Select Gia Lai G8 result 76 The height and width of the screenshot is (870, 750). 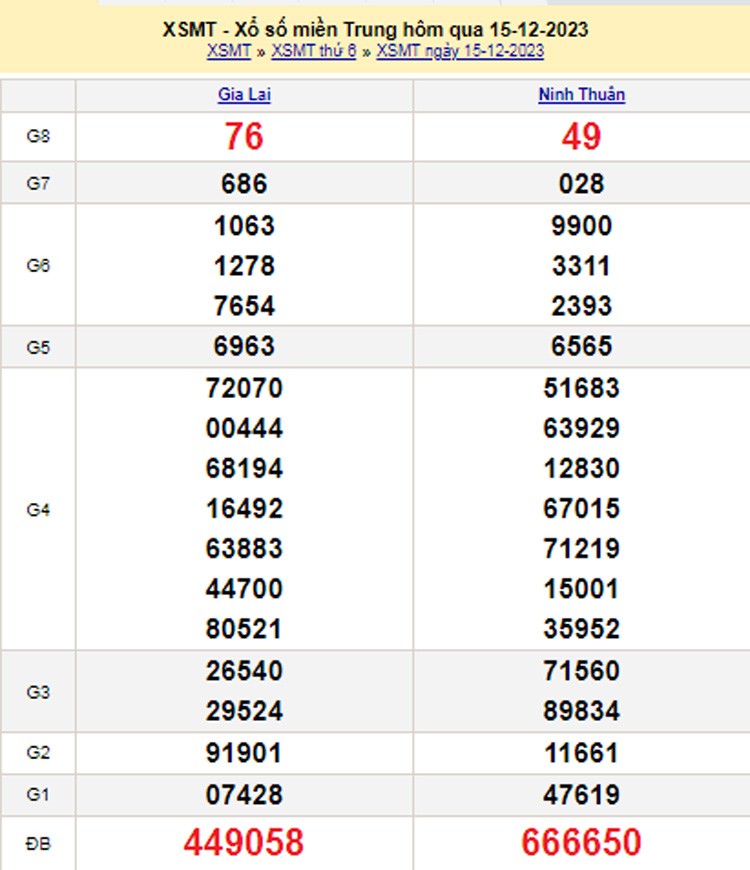244,137
